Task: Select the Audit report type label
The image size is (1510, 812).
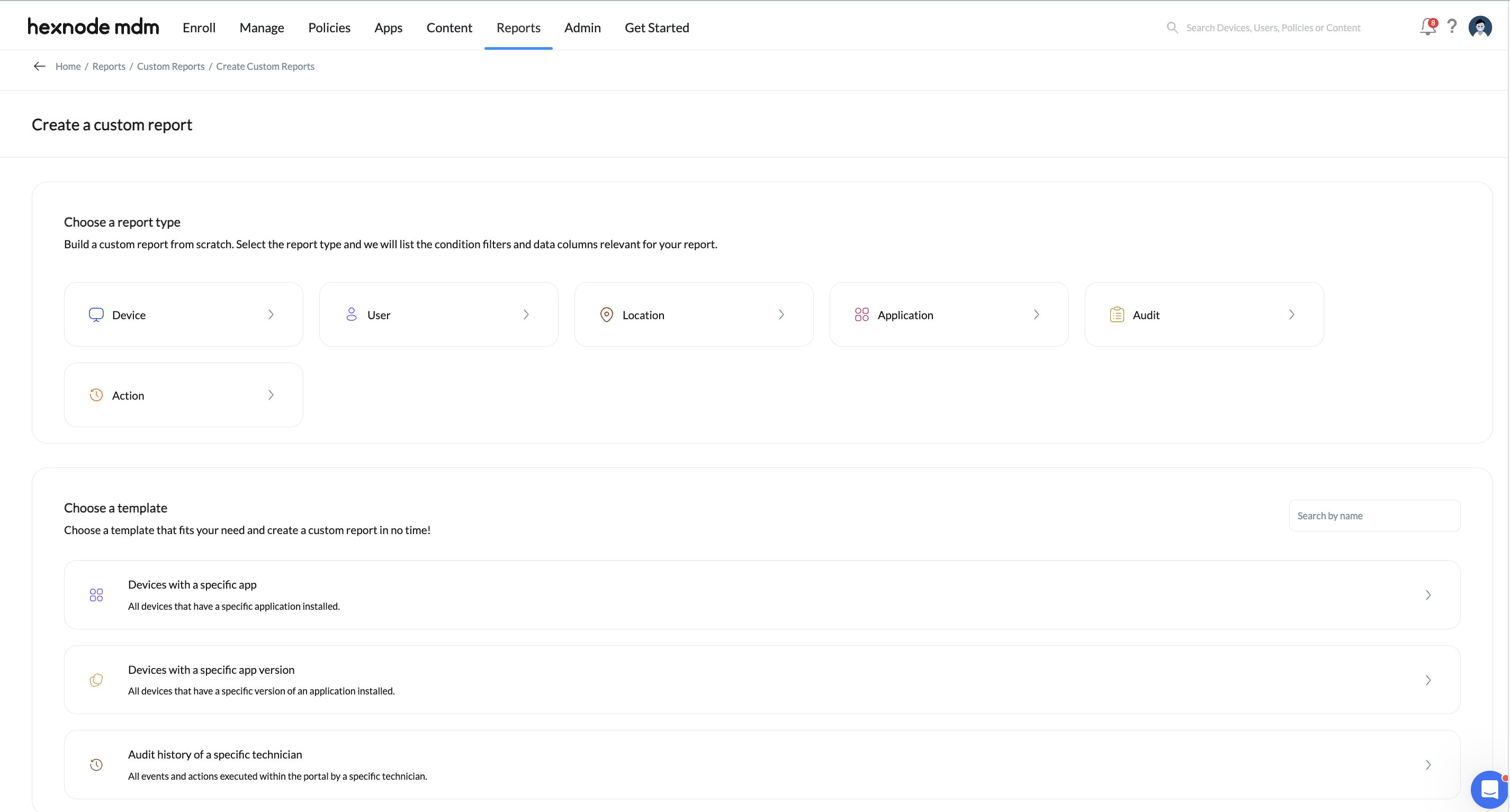Action: 1146,315
